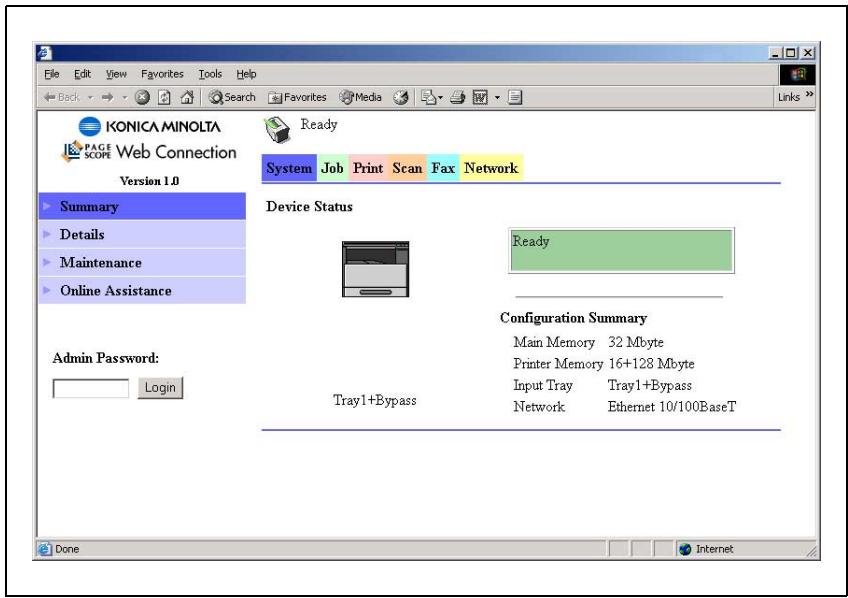Click the Refresh page icon
The image size is (848, 598).
click(x=164, y=97)
